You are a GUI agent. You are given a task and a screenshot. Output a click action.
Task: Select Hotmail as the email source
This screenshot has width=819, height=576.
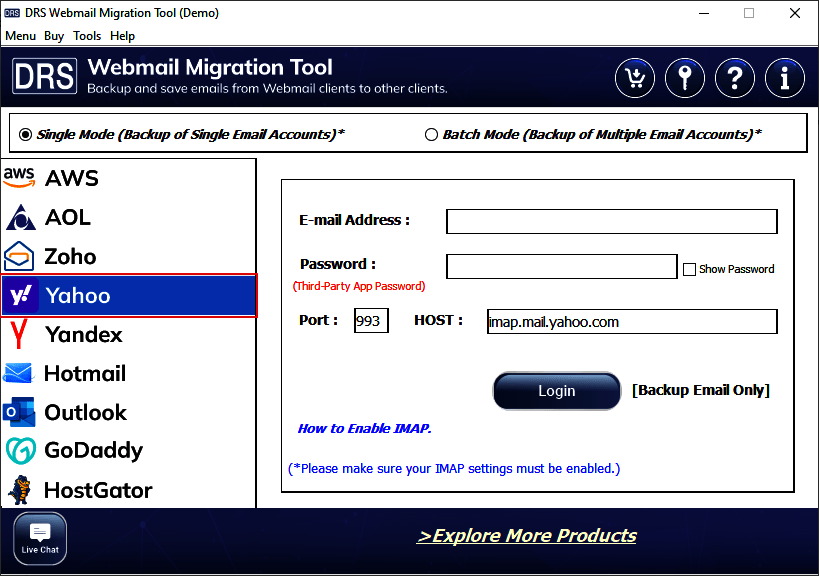(x=85, y=373)
